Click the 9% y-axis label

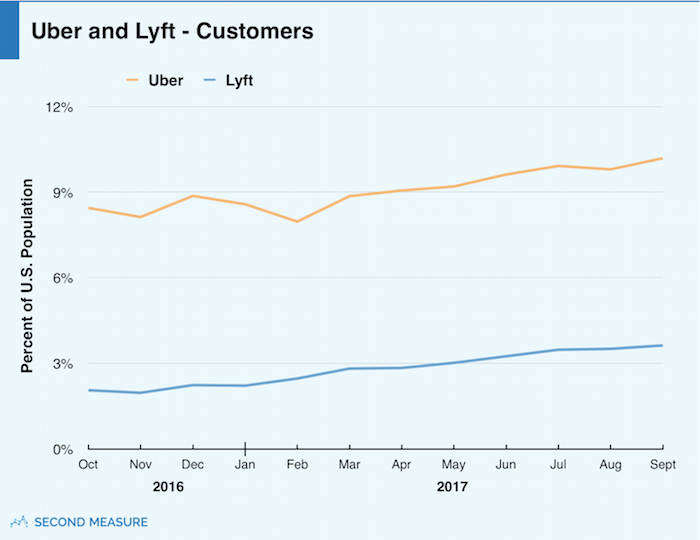tap(63, 193)
